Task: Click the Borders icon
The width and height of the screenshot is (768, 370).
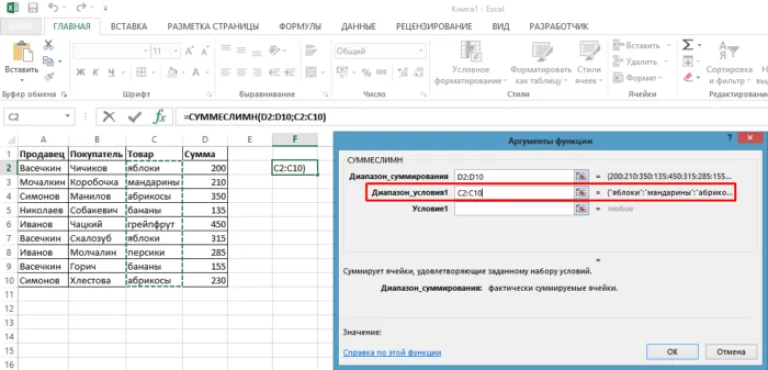Action: coord(141,73)
